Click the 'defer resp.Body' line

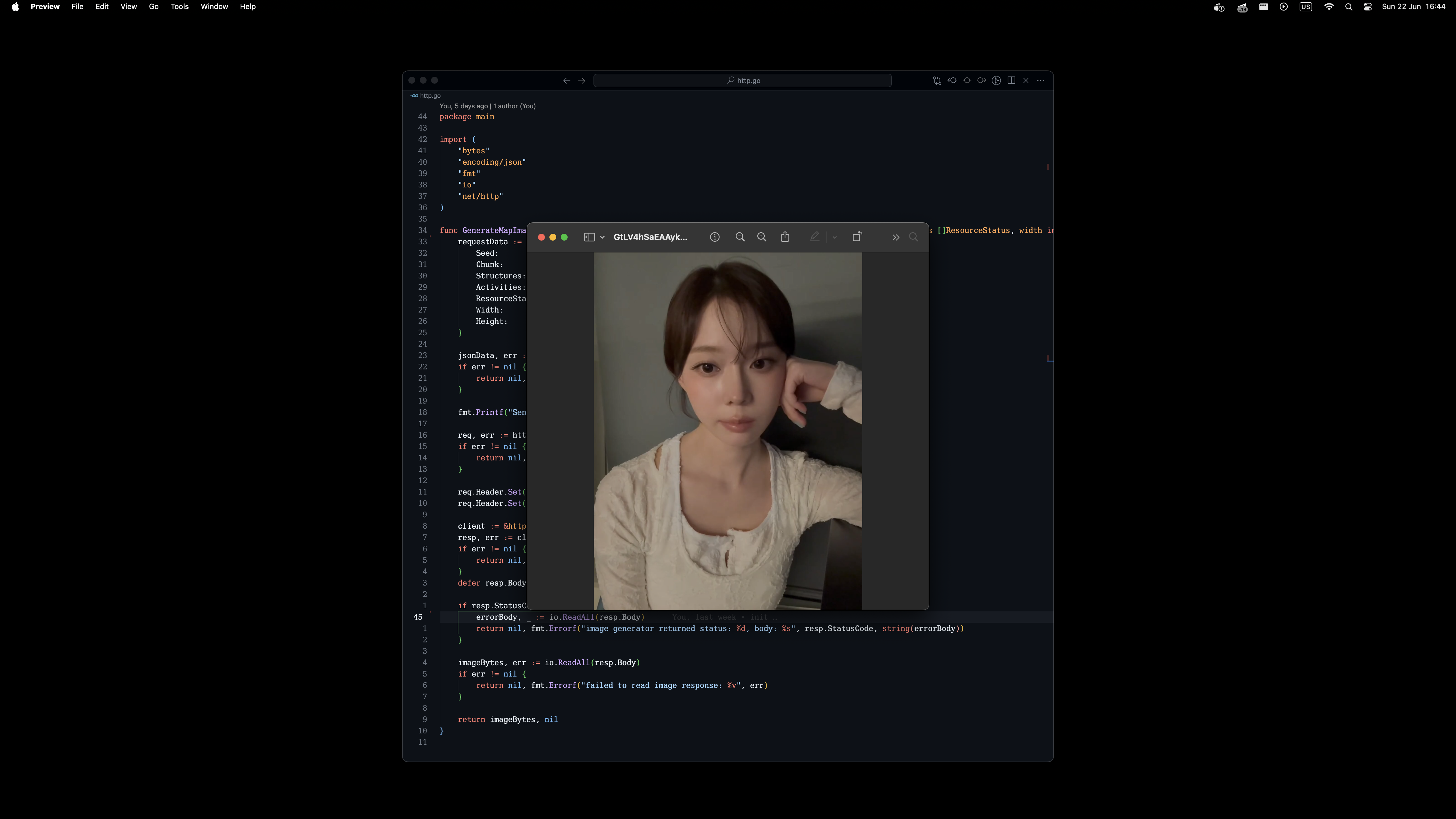pos(492,583)
